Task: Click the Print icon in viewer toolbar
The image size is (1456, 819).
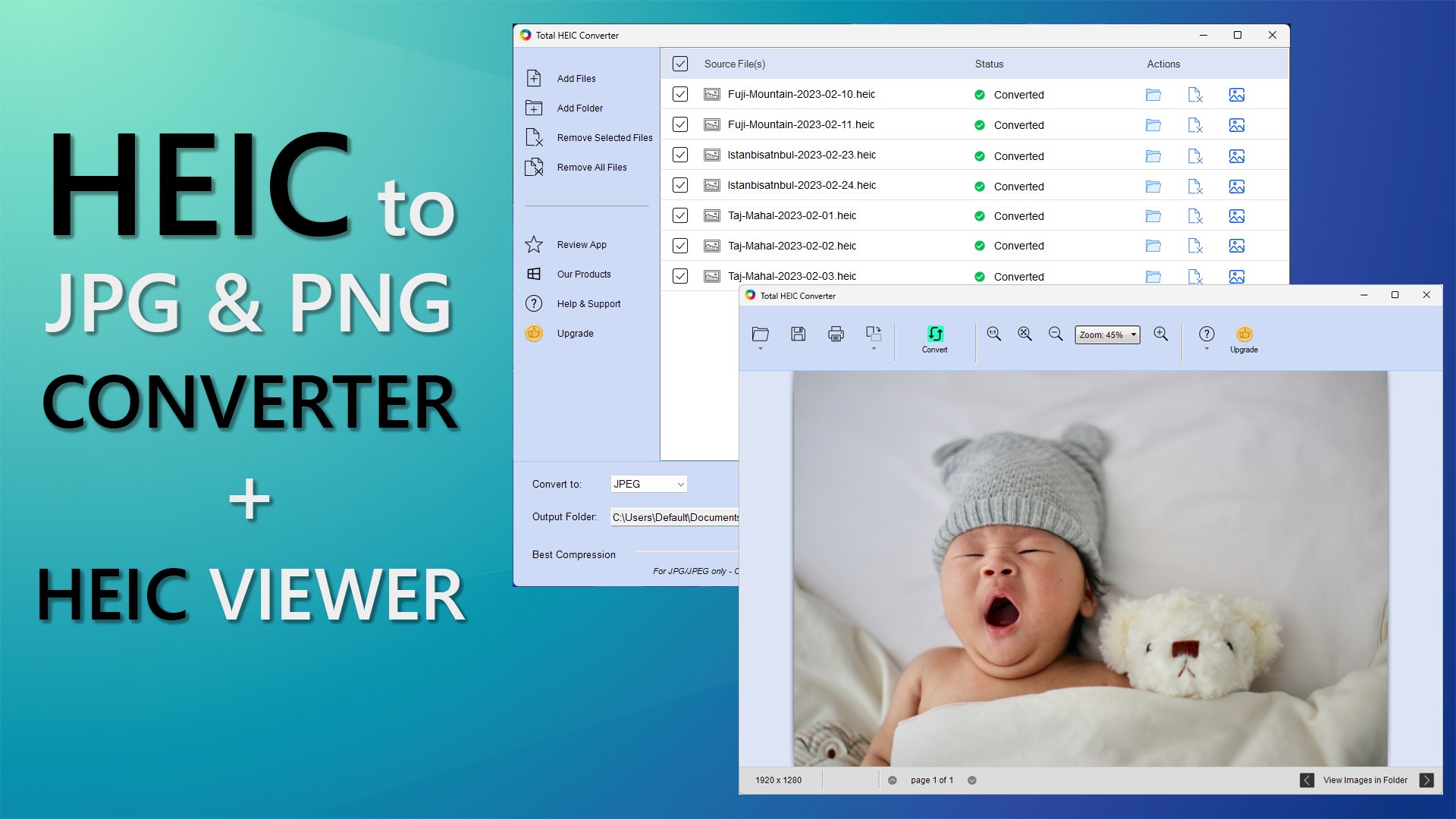Action: (836, 334)
